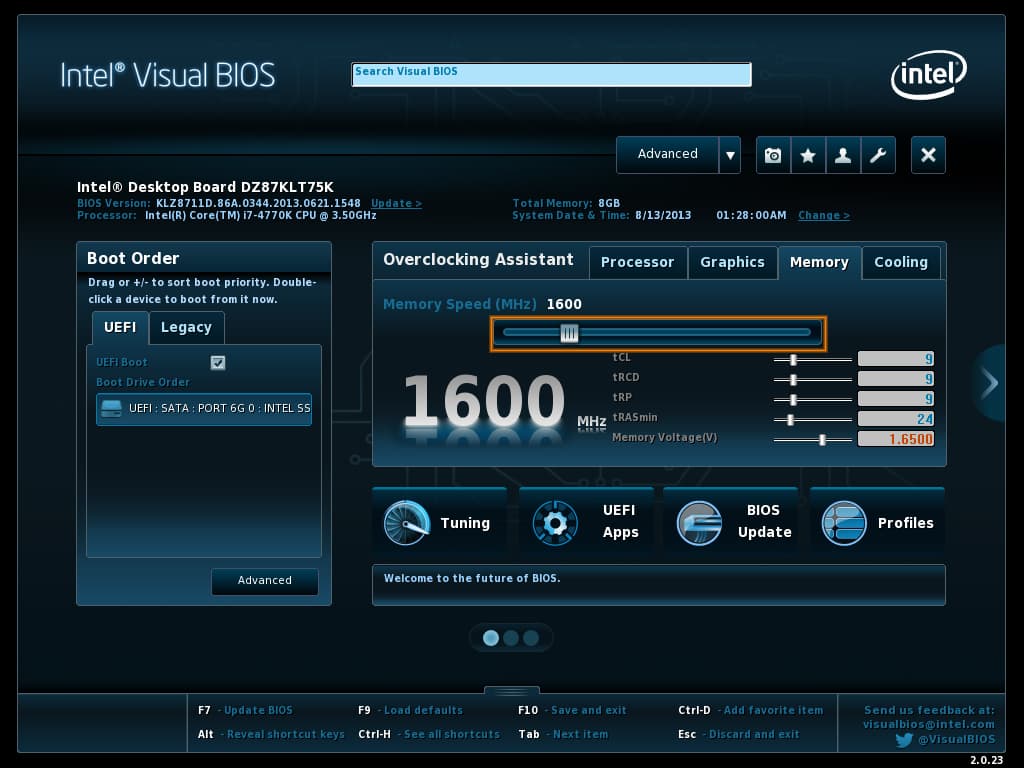Click the tRCD value field
Screen dimensions: 1024x768
pyautogui.click(x=895, y=379)
